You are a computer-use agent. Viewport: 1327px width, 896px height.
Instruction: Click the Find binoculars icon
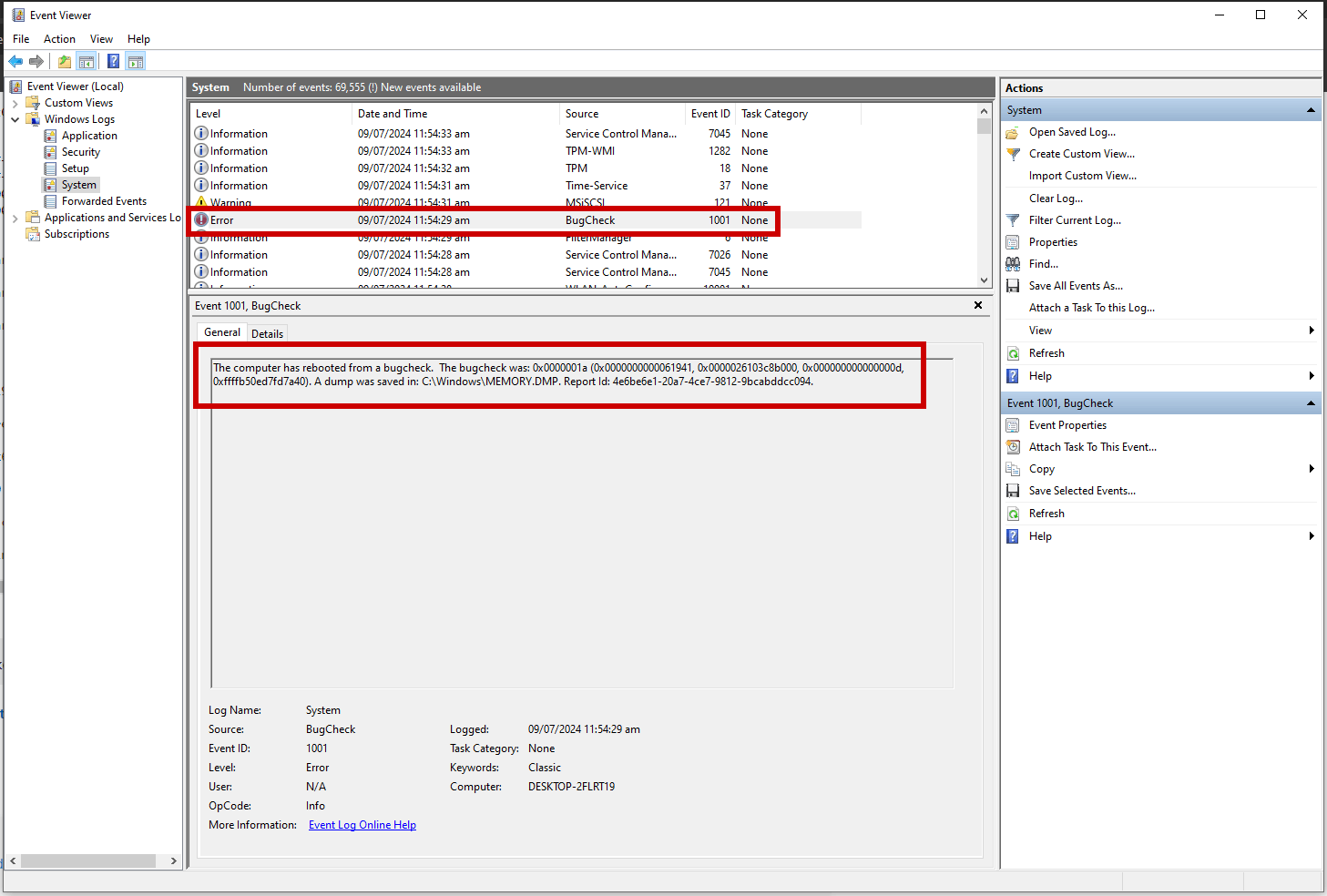click(1013, 264)
